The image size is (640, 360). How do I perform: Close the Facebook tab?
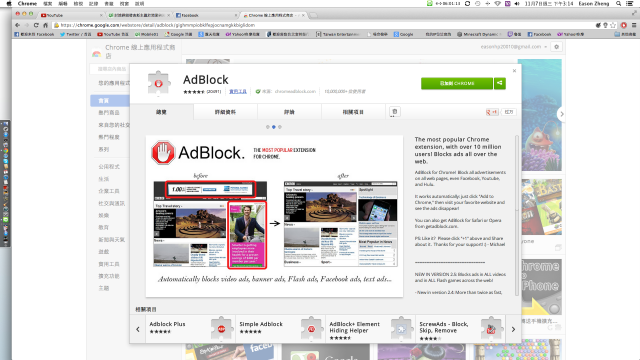coord(236,15)
